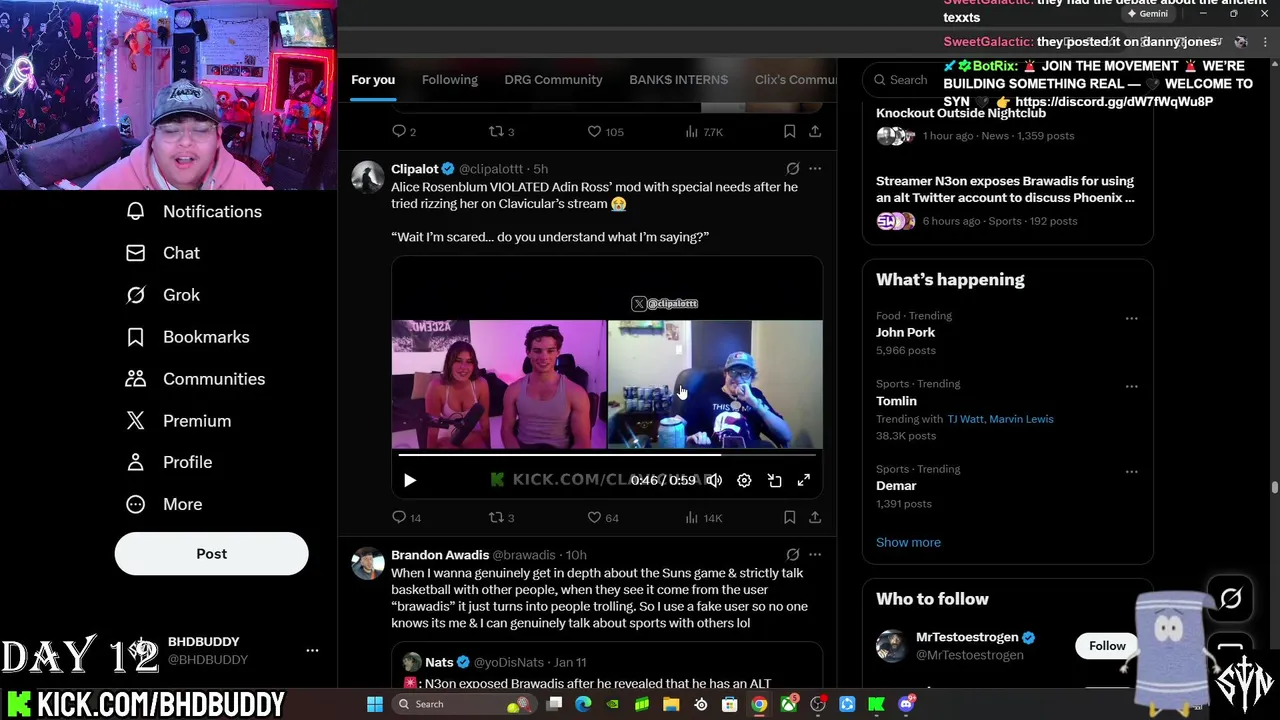Image resolution: width=1280 pixels, height=720 pixels.
Task: Switch to the For you tab
Action: pyautogui.click(x=373, y=80)
